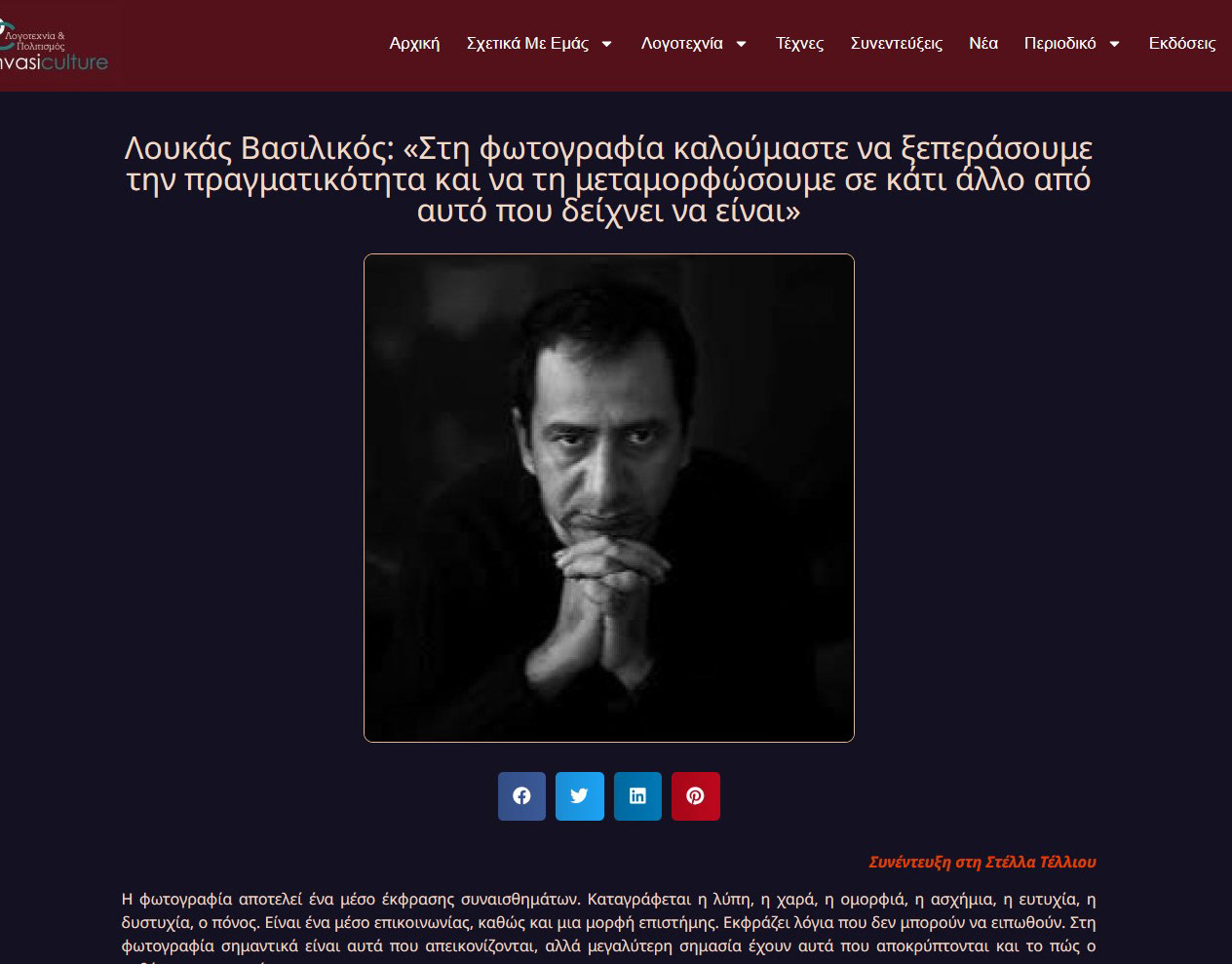The height and width of the screenshot is (964, 1232).
Task: Open the Νέα menu item
Action: pyautogui.click(x=983, y=44)
